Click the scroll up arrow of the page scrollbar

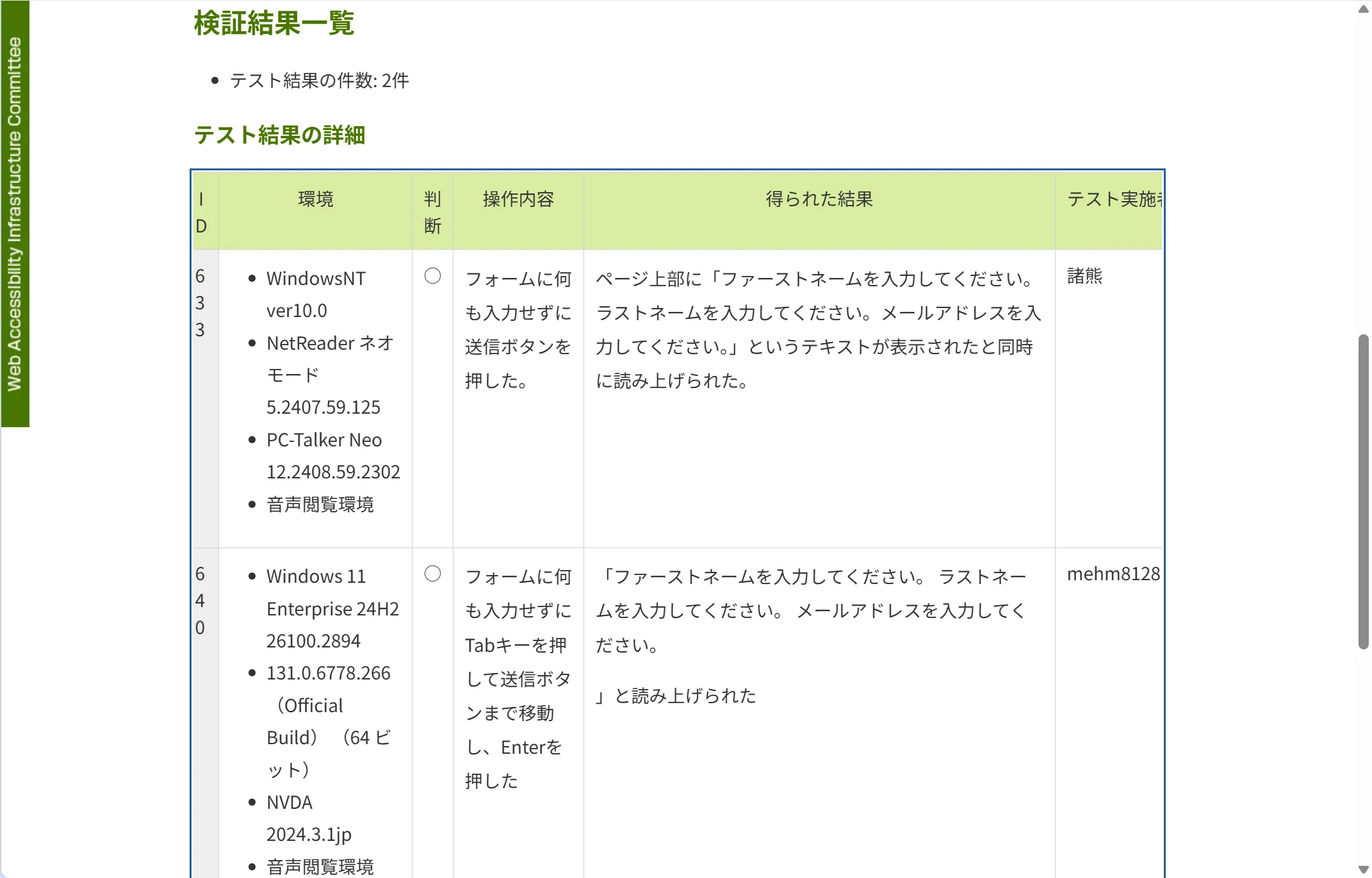pos(1364,8)
